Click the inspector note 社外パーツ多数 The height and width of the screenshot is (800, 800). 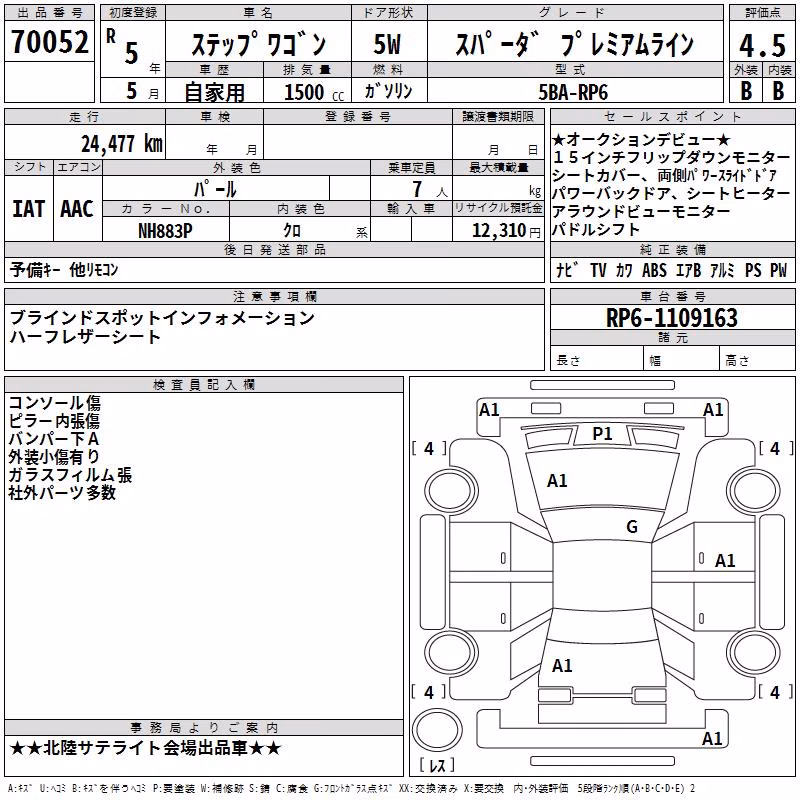click(62, 493)
